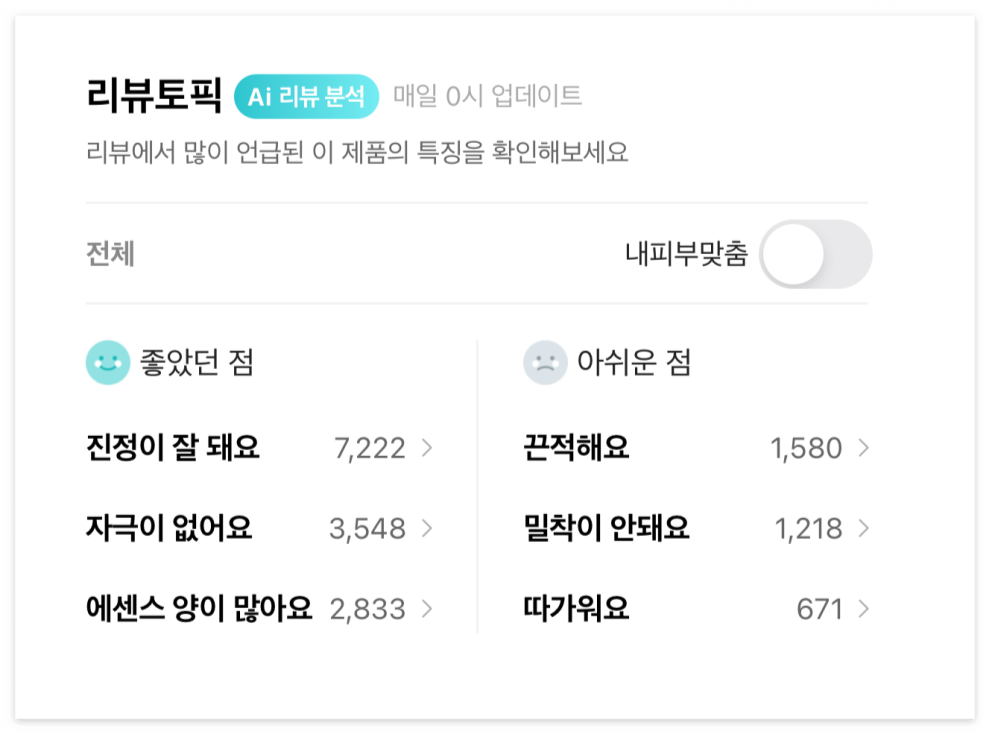Open the 에센스 양이 많아요 topic
Screen dimensions: 990x734
(197, 608)
